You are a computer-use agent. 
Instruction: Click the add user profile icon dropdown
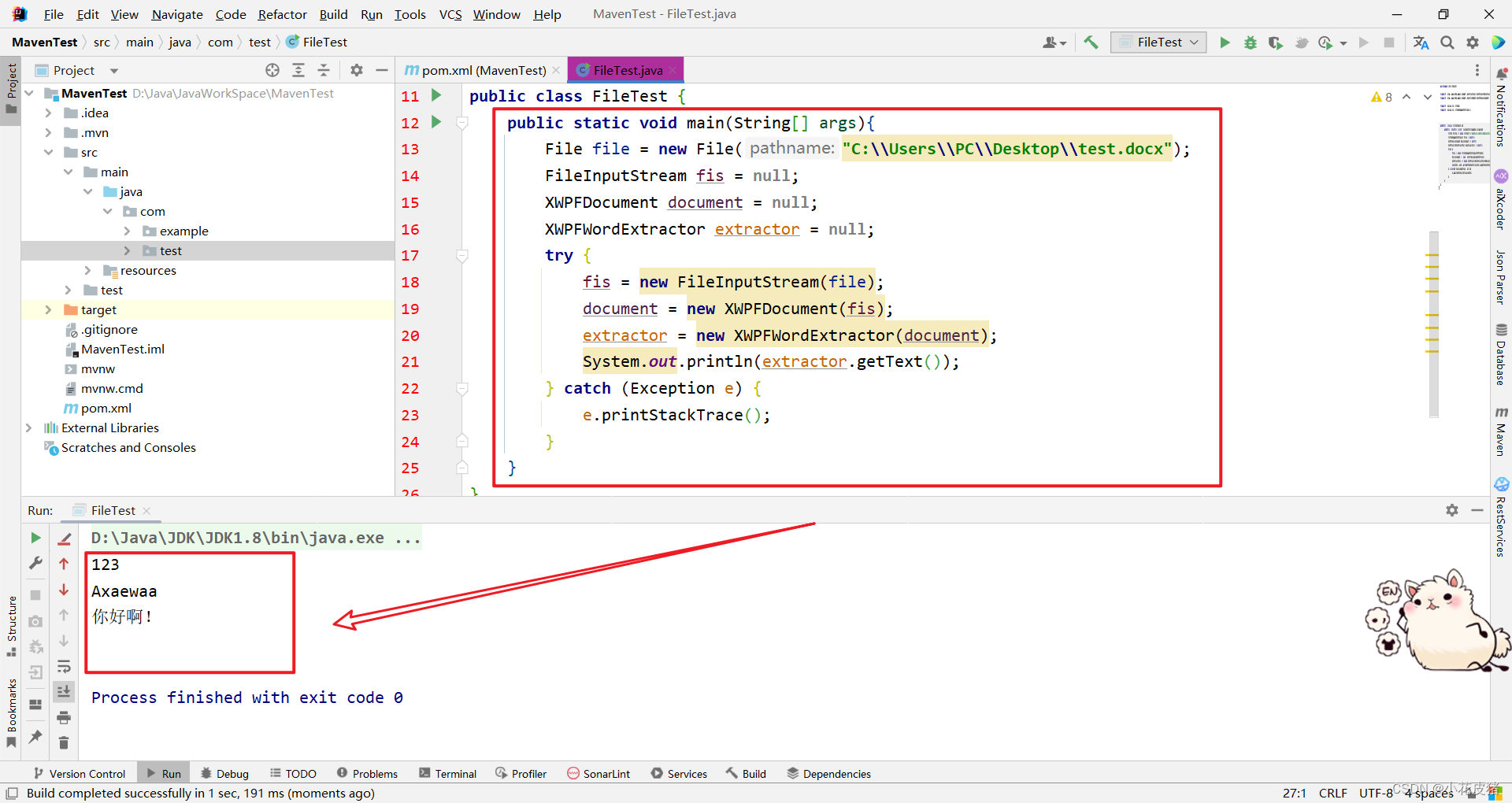[1054, 43]
